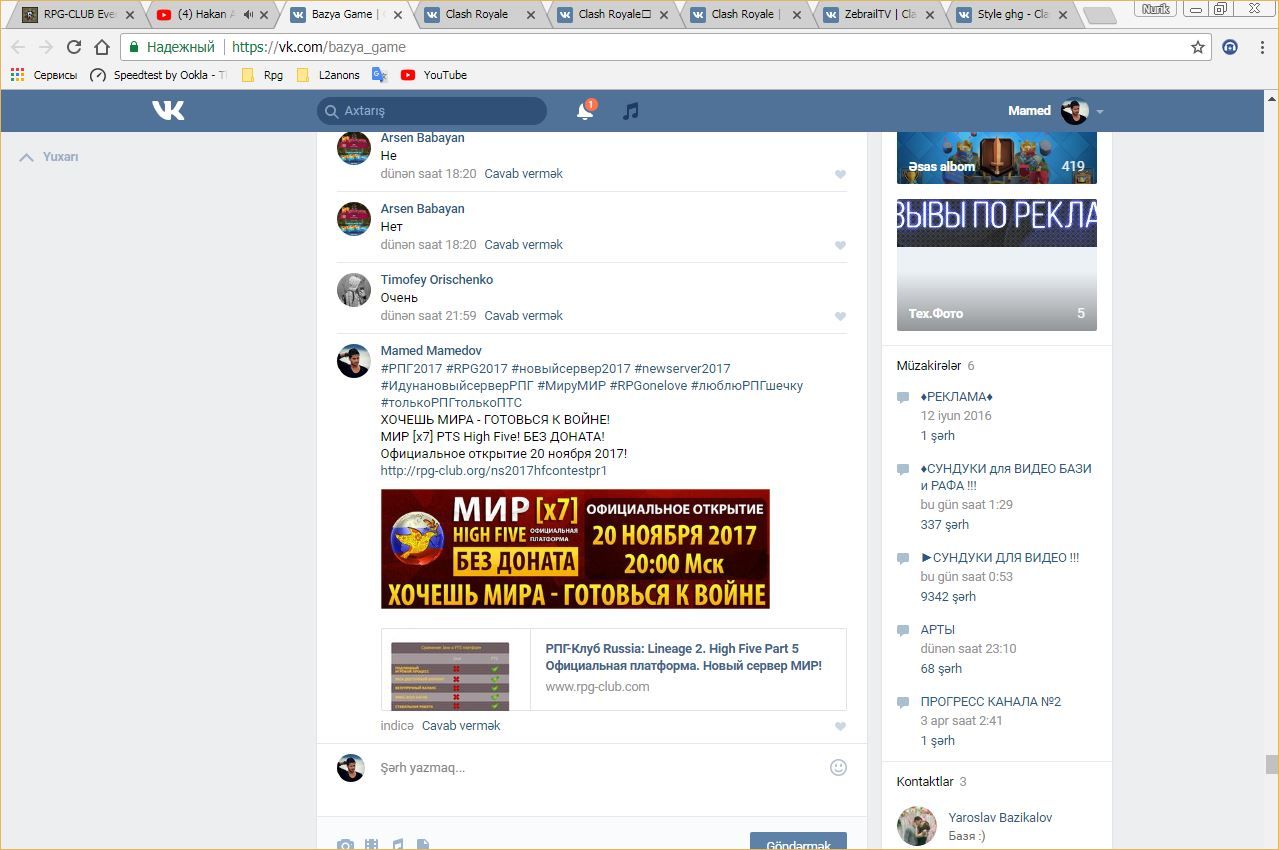Open СУНДУКИ ДЛЯ ВИДЕО discussion with 9342 comments
1279x850 pixels.
pos(1000,557)
